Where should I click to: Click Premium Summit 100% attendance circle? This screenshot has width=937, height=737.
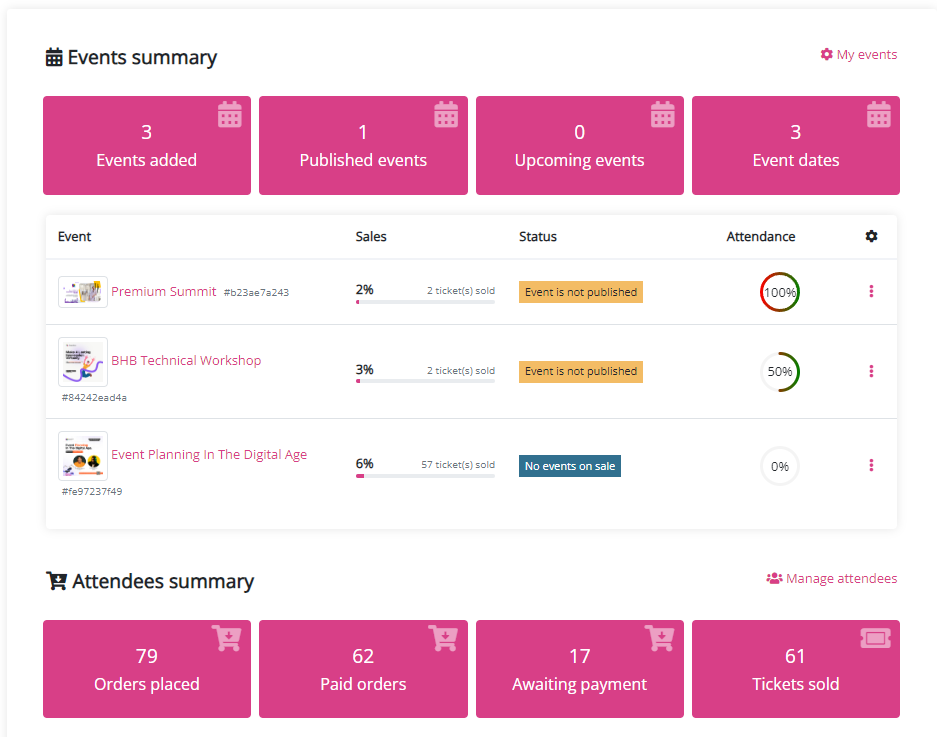(780, 292)
